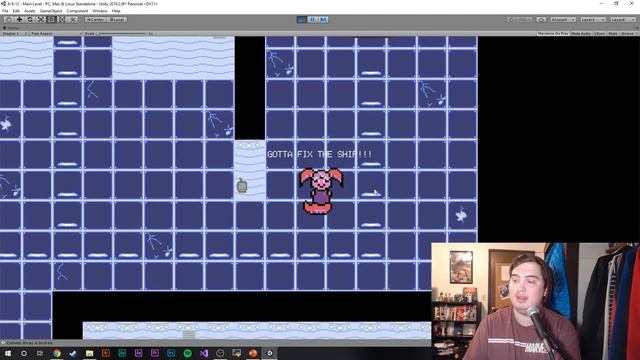Image resolution: width=640 pixels, height=360 pixels.
Task: Open the first purple Adobe app in taskbar
Action: pyautogui.click(x=138, y=353)
